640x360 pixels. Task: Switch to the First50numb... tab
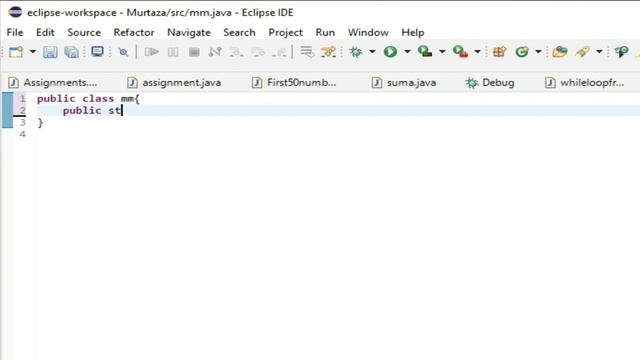[x=295, y=82]
